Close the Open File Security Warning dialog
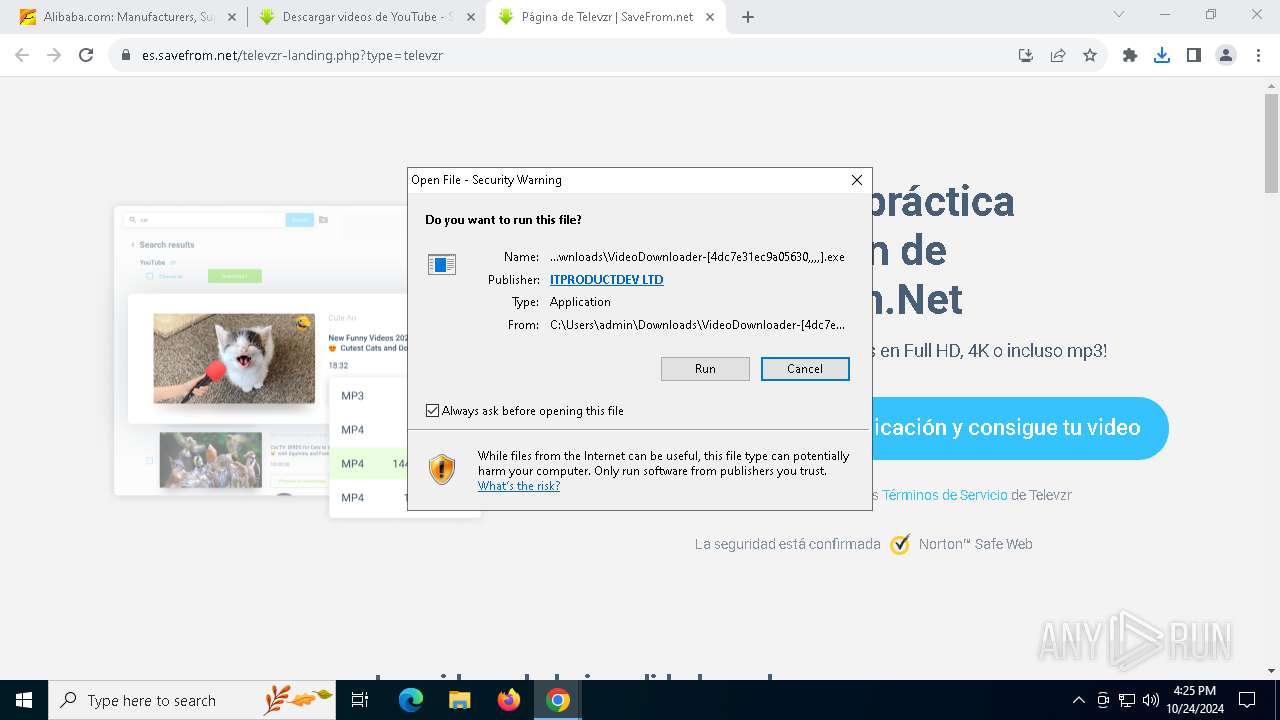Viewport: 1280px width, 720px height. coord(856,180)
